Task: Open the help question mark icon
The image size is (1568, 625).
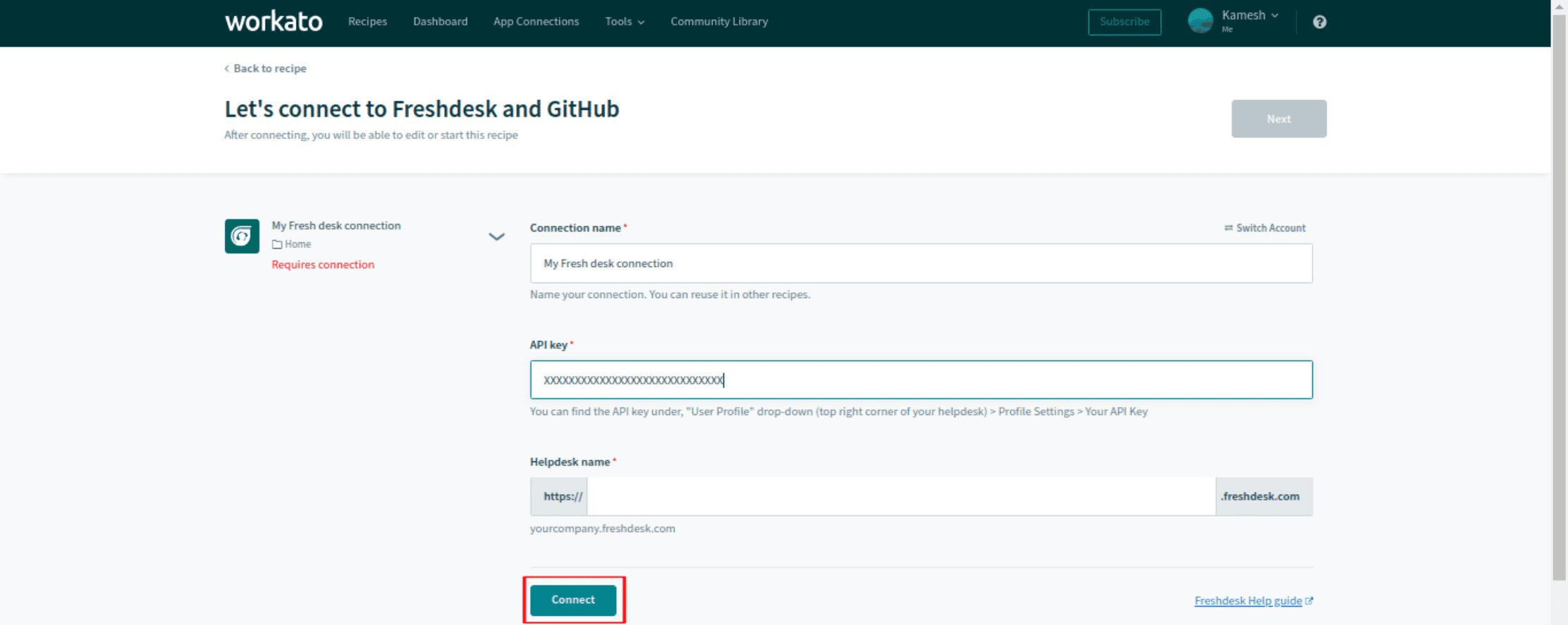Action: coord(1320,22)
